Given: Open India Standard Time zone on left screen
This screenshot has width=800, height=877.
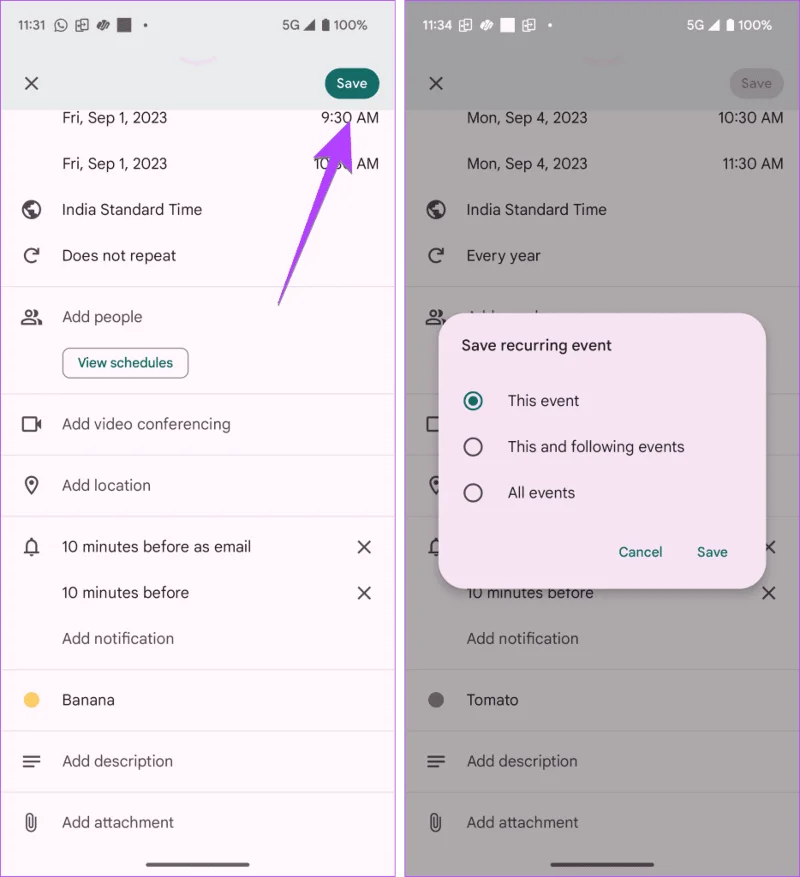Looking at the screenshot, I should (132, 210).
